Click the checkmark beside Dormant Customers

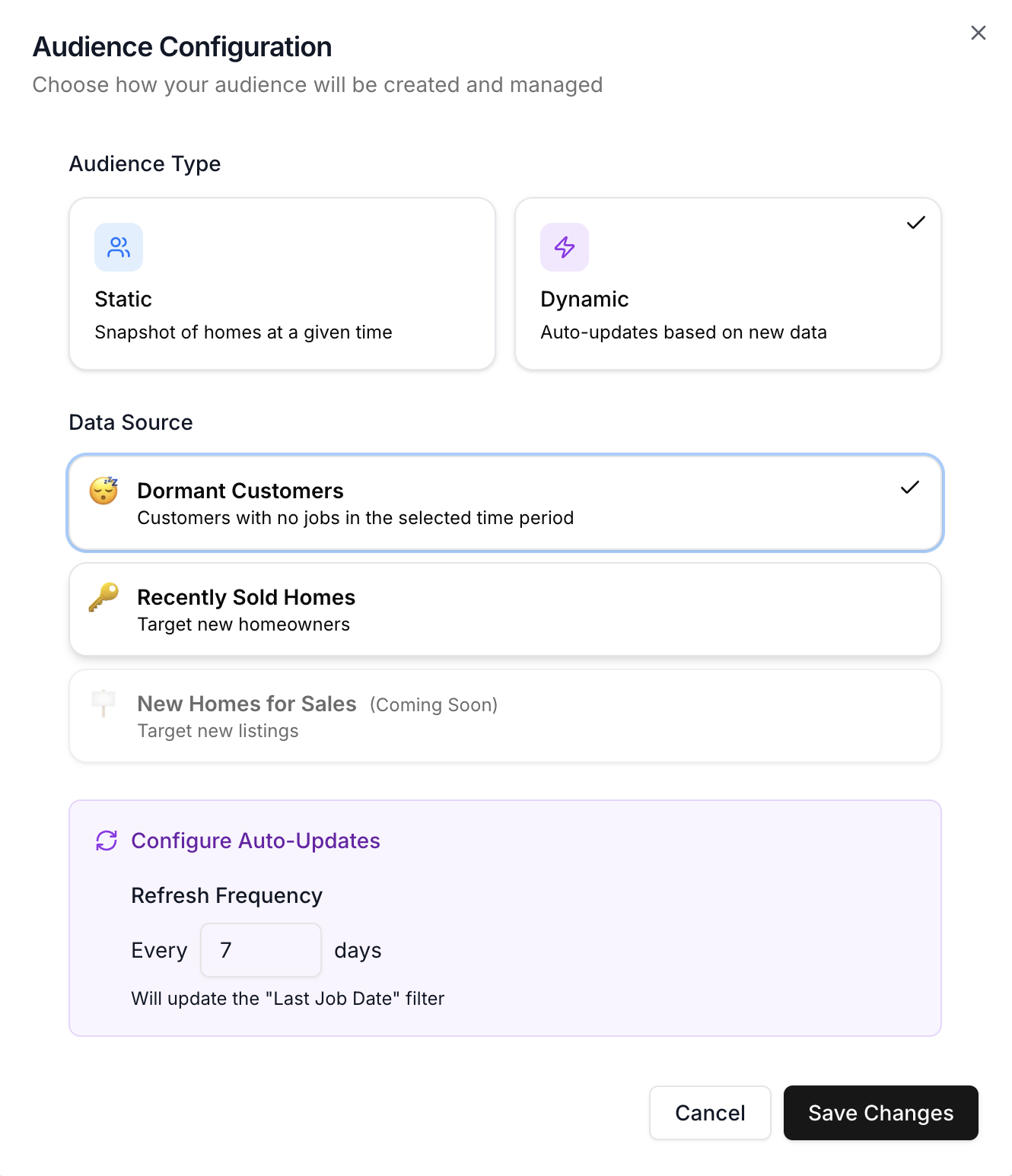point(910,488)
